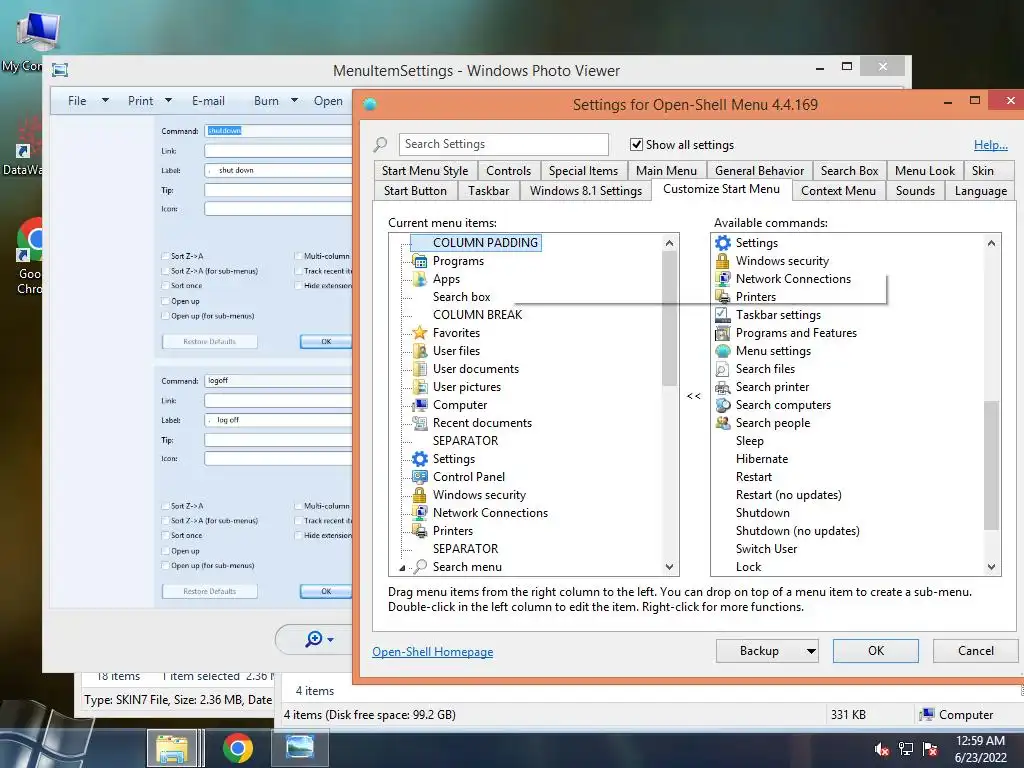The height and width of the screenshot is (768, 1024).
Task: Click the Search computers icon
Action: click(722, 405)
